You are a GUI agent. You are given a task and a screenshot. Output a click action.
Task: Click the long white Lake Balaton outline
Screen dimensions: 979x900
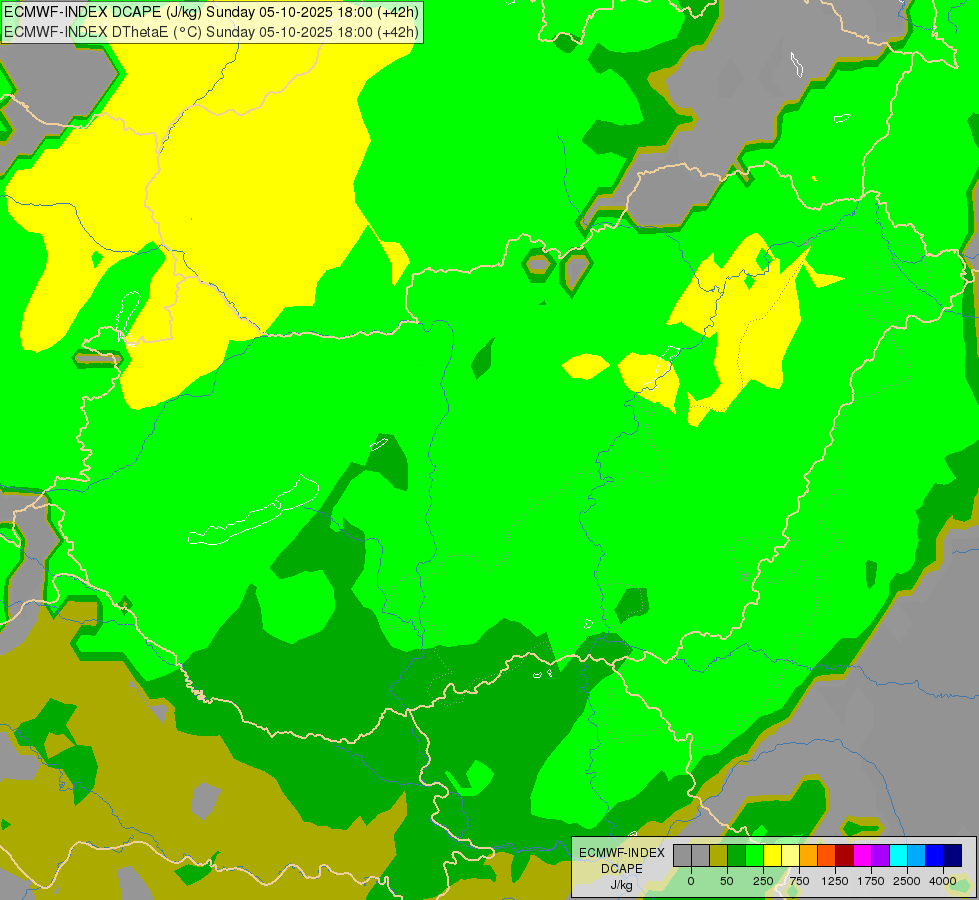coord(253,510)
